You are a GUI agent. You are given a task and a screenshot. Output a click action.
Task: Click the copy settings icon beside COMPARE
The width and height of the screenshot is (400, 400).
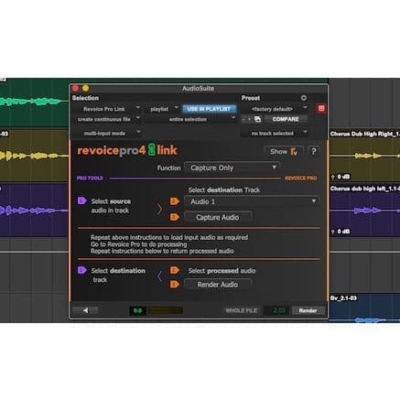[258, 119]
